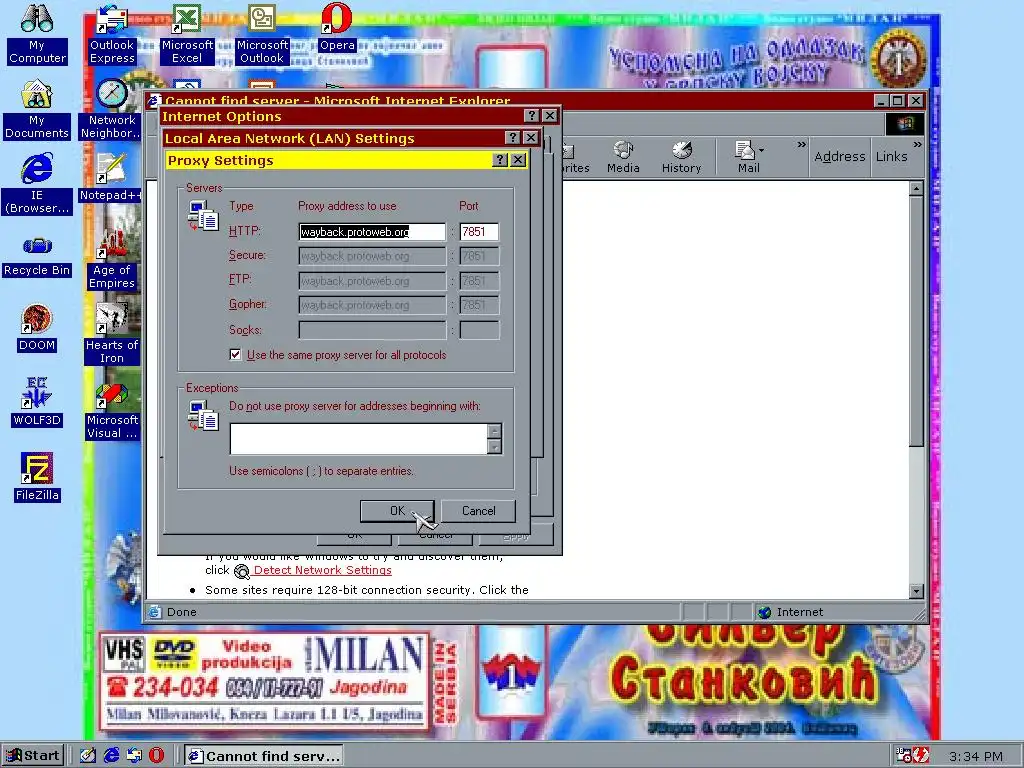1024x768 pixels.
Task: Click Show Desktop quick launch icon
Action: coord(88,756)
